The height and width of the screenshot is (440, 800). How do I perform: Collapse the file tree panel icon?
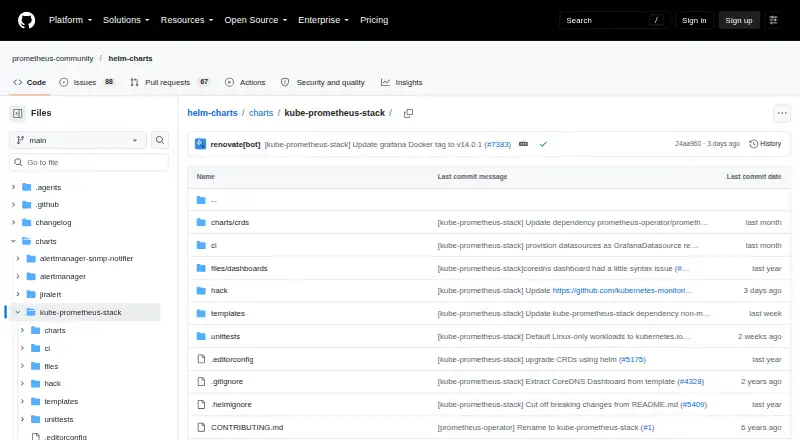coord(18,113)
